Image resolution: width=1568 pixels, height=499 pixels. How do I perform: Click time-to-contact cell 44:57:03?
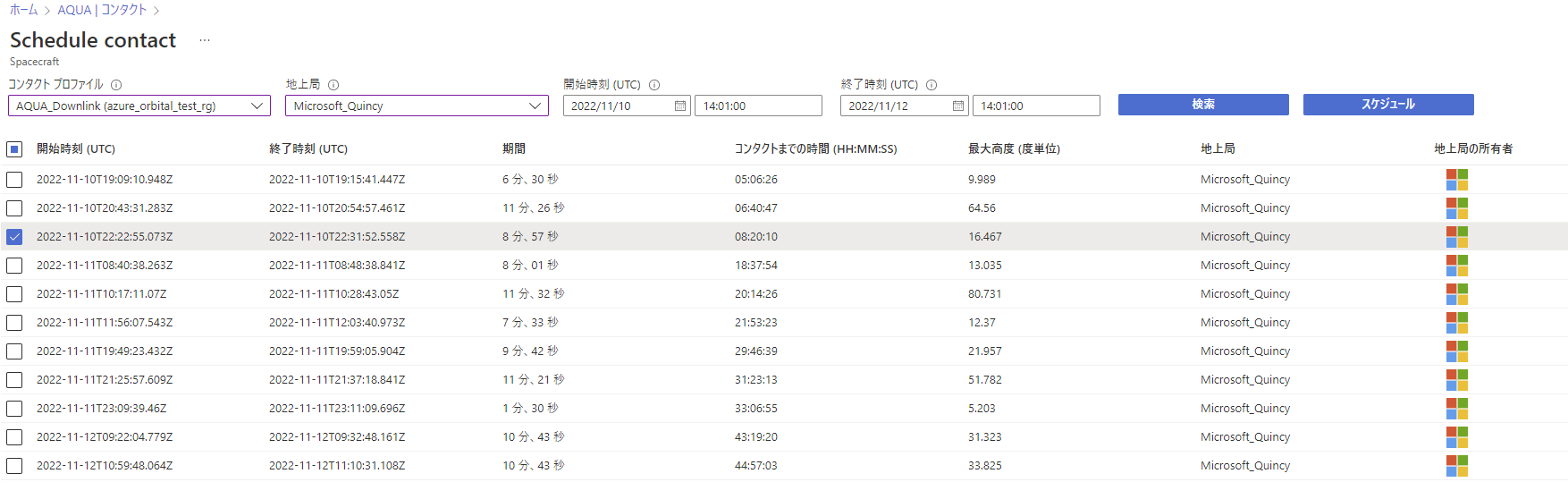(x=756, y=466)
